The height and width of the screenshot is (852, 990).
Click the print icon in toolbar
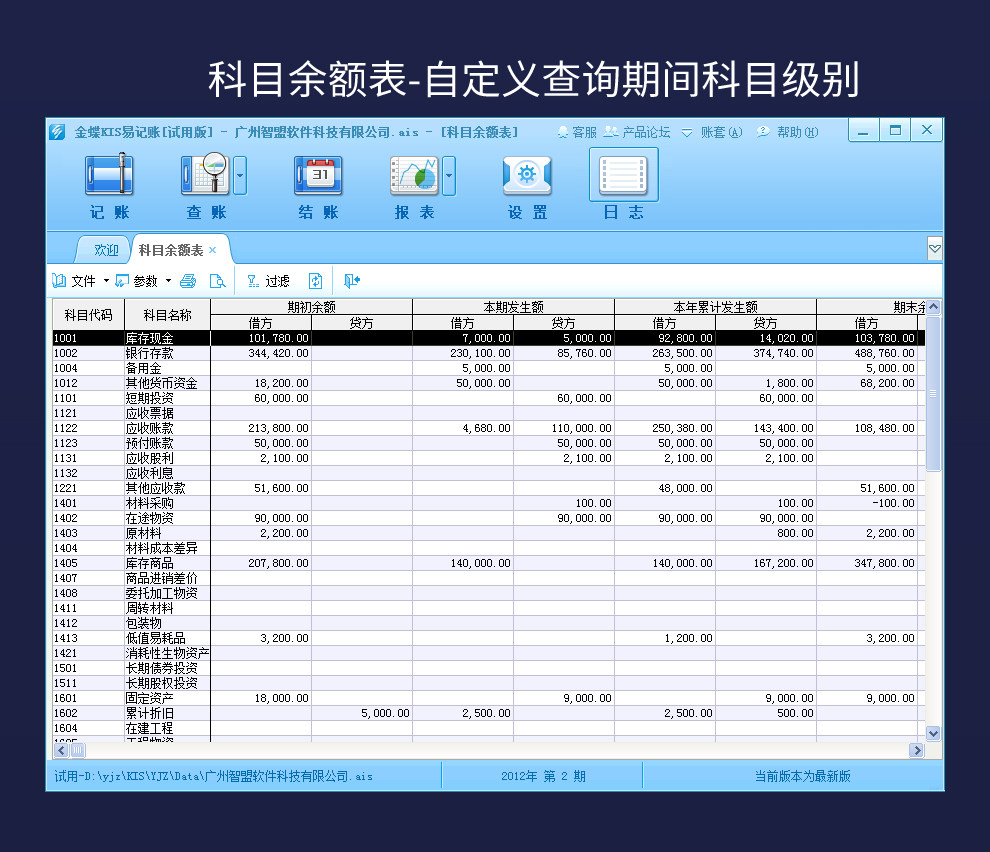(188, 281)
